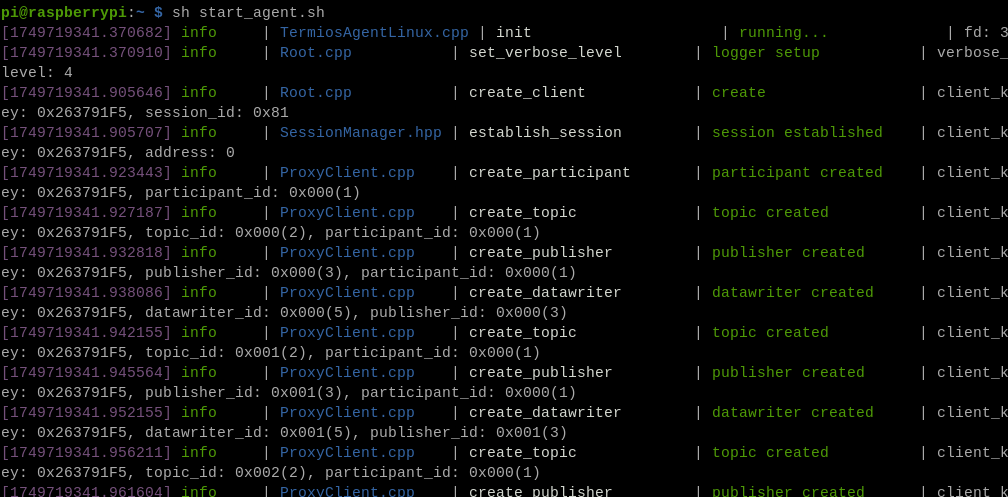The width and height of the screenshot is (1008, 497).
Task: Click the init function name
Action: click(x=513, y=33)
